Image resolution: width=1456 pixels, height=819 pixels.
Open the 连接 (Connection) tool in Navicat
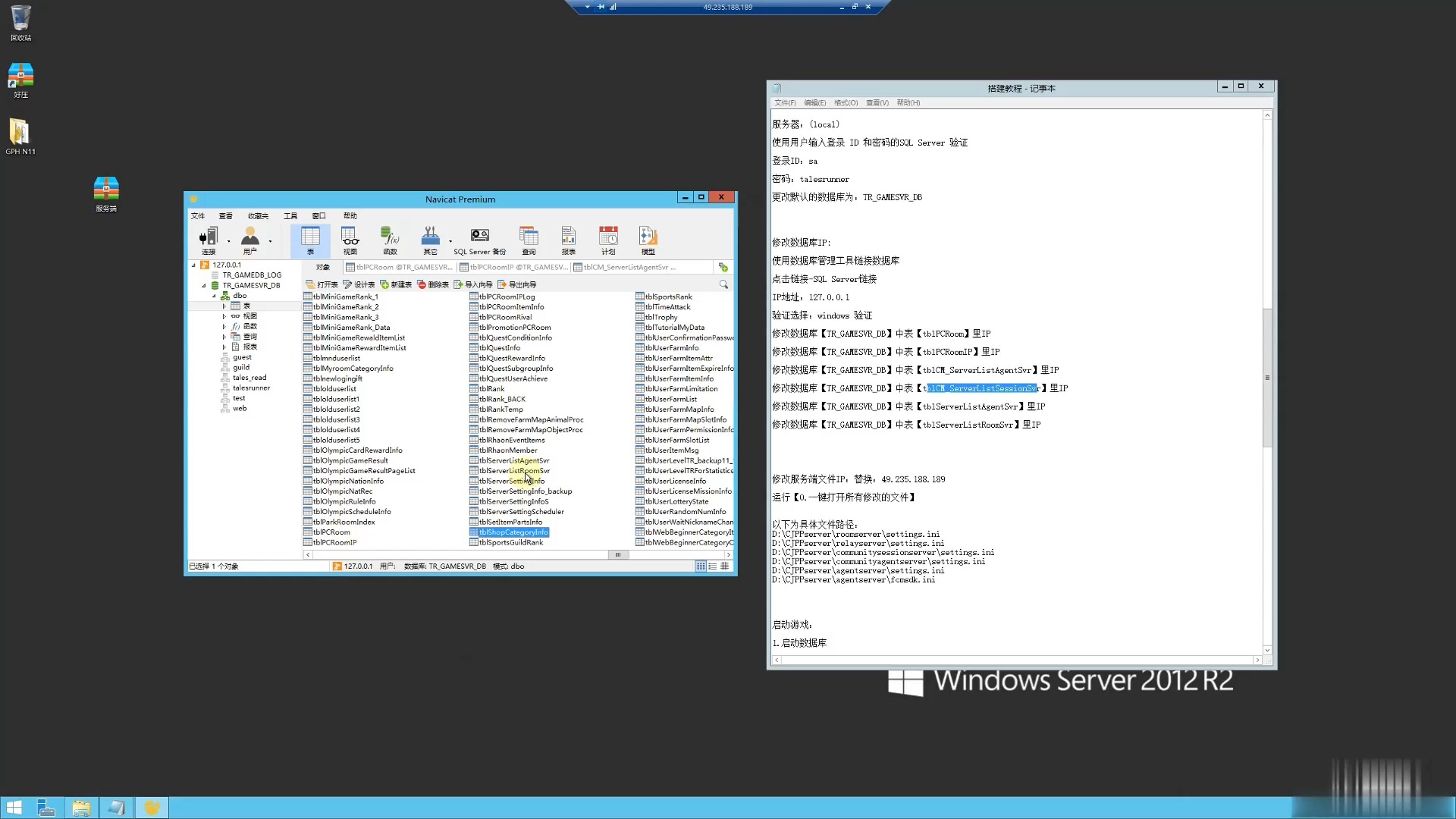click(208, 240)
